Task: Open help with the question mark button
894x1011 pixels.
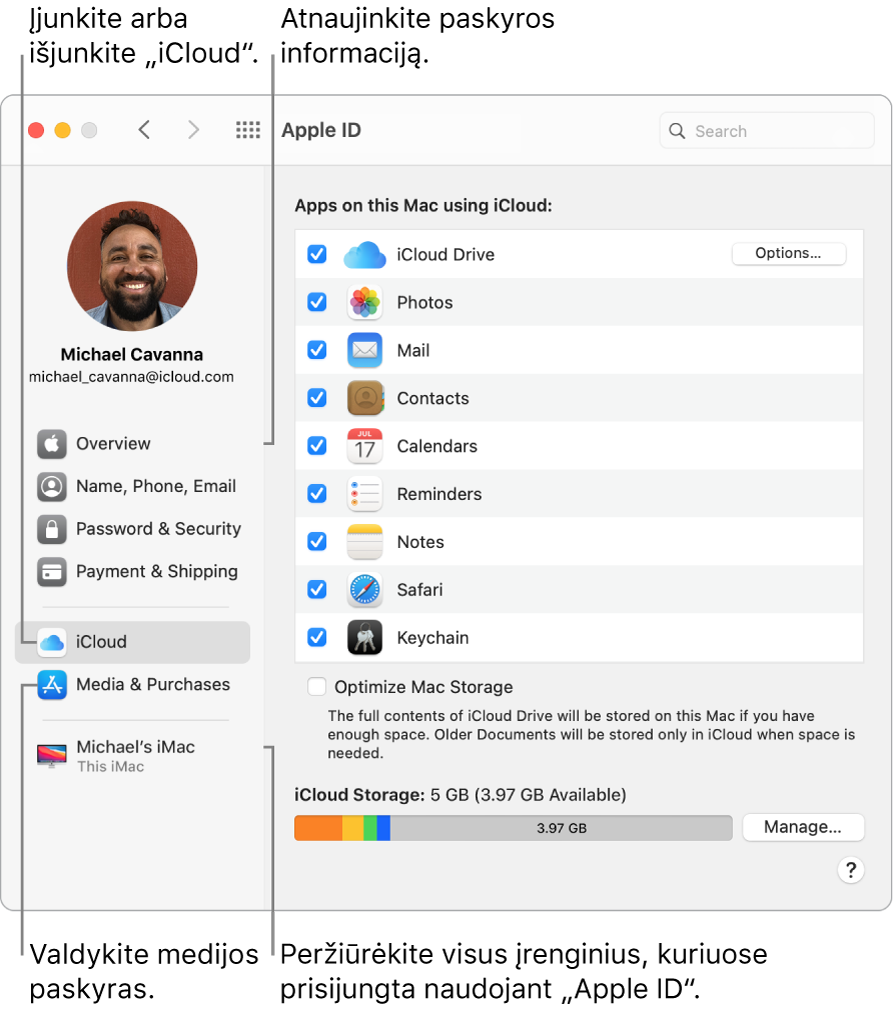Action: point(851,870)
